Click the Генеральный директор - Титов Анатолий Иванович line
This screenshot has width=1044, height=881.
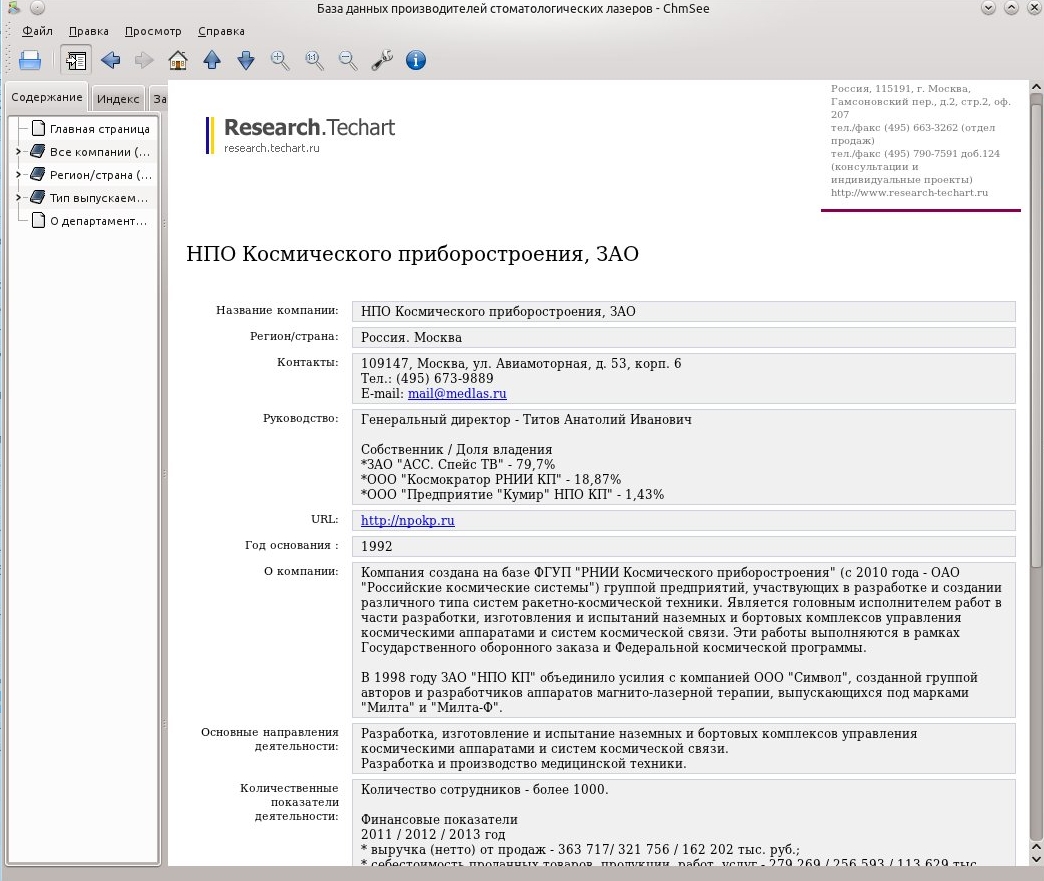[526, 420]
